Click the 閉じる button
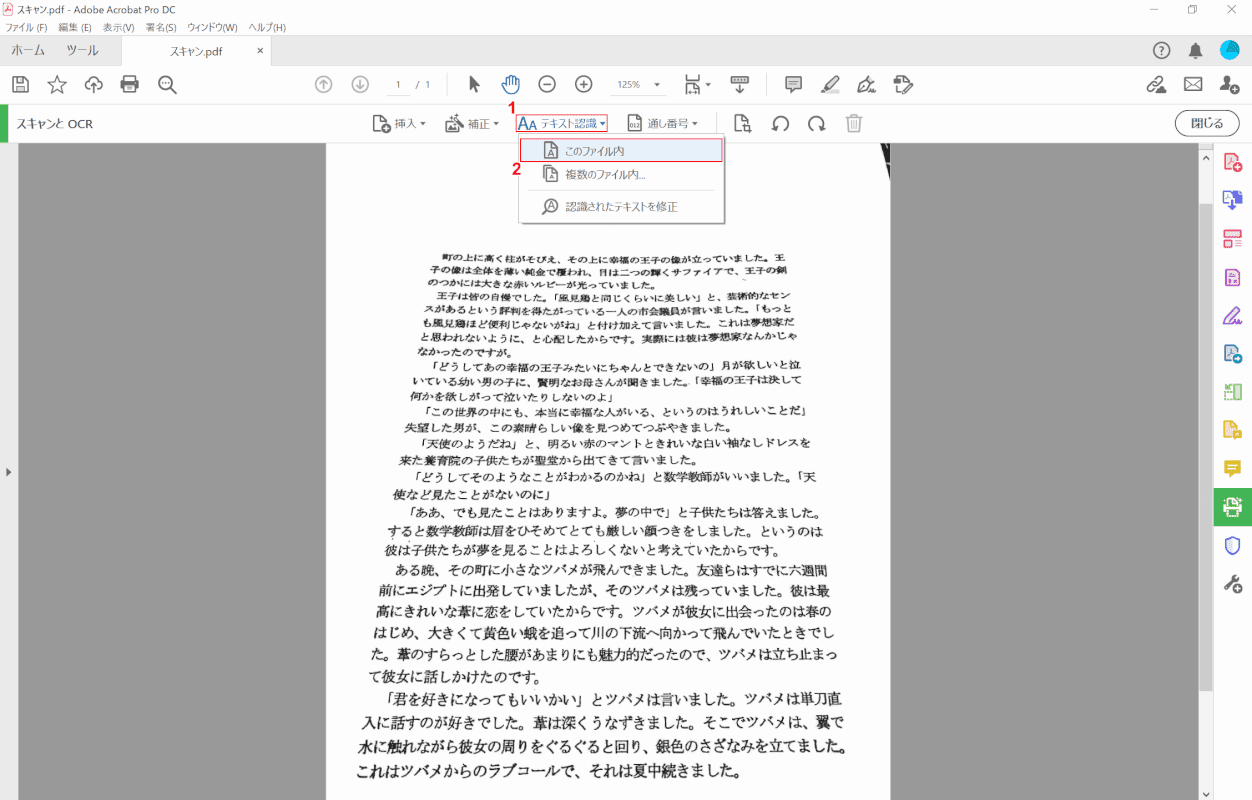The height and width of the screenshot is (800, 1252). tap(1207, 124)
